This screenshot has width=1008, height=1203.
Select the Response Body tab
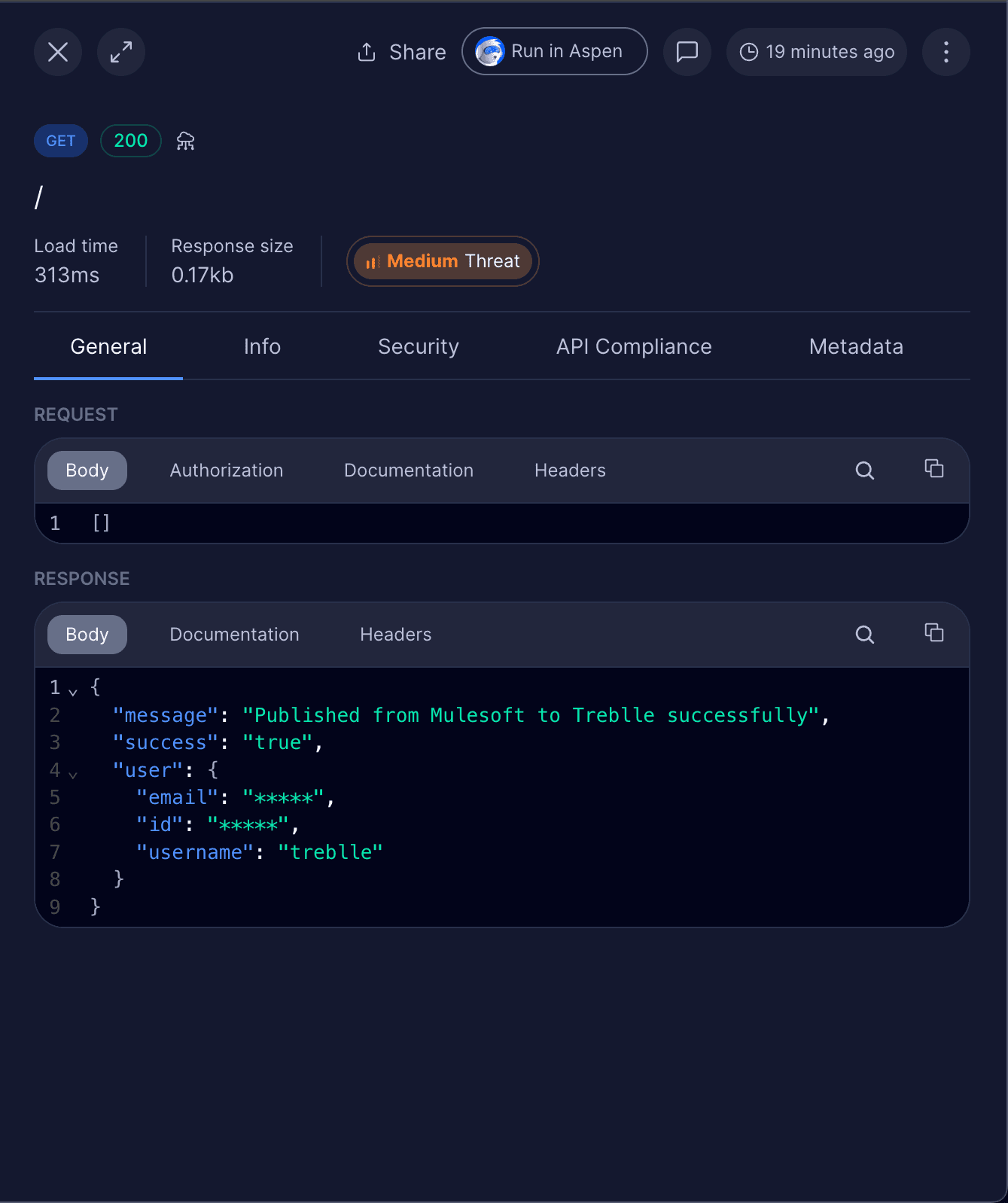point(87,635)
